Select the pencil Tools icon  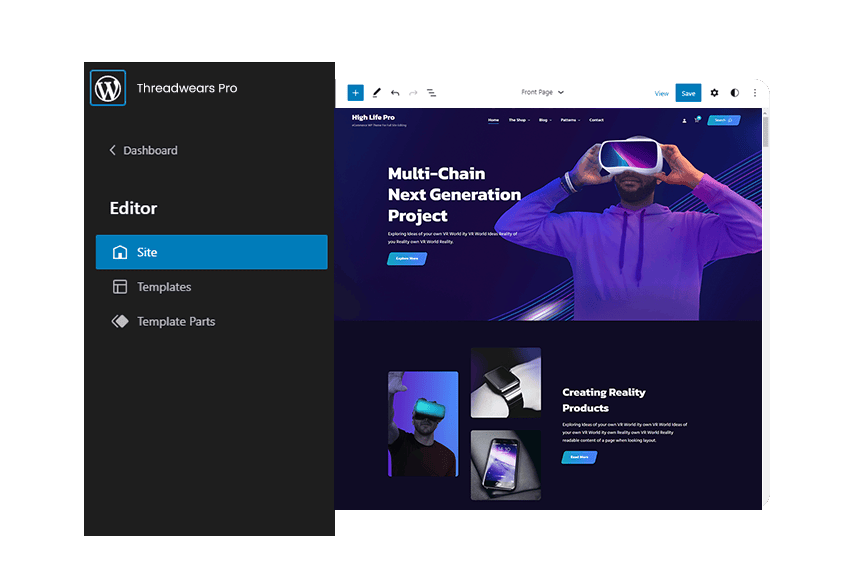376,93
